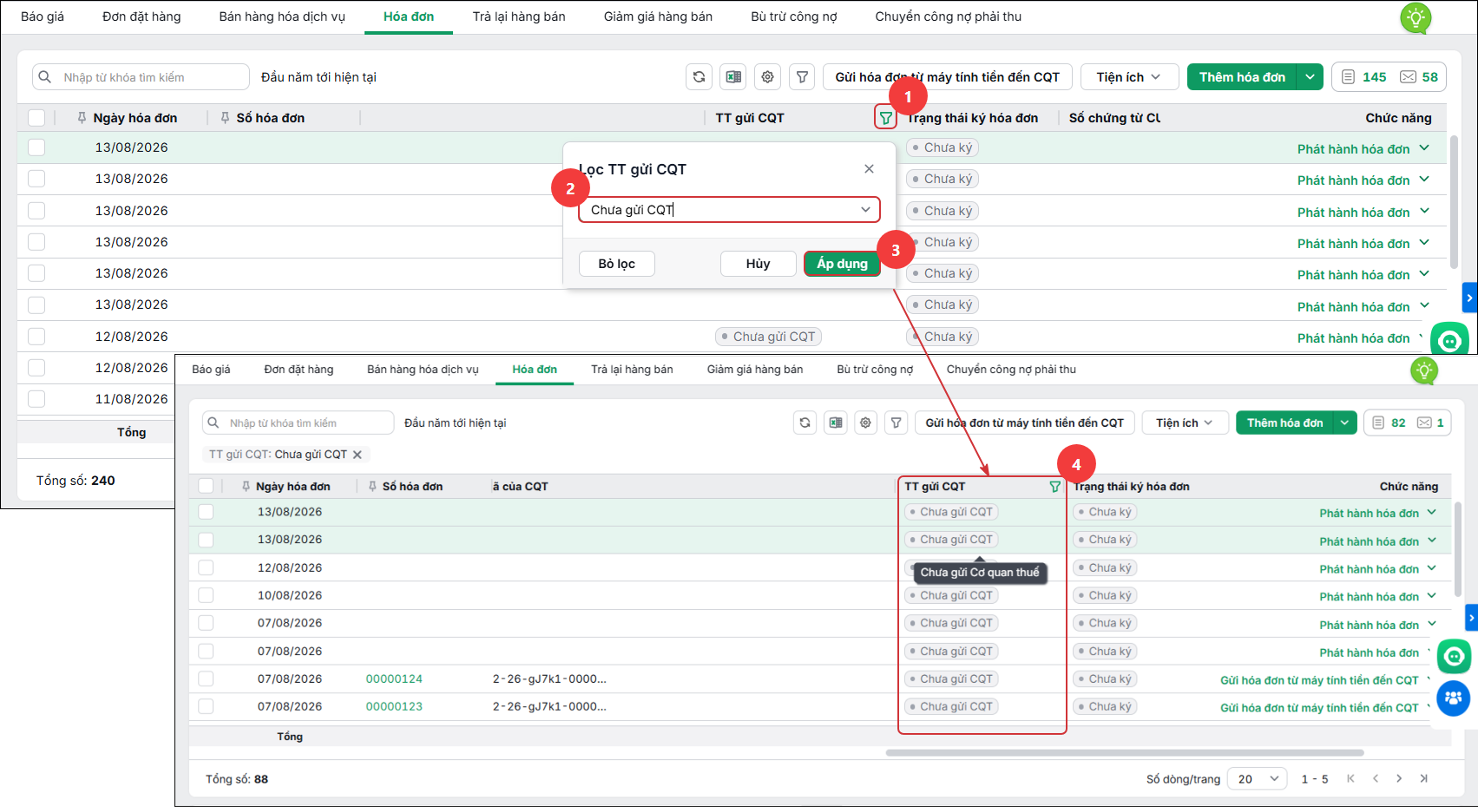Click lightbulb icon in bottom window
1478x812 pixels.
point(1424,370)
